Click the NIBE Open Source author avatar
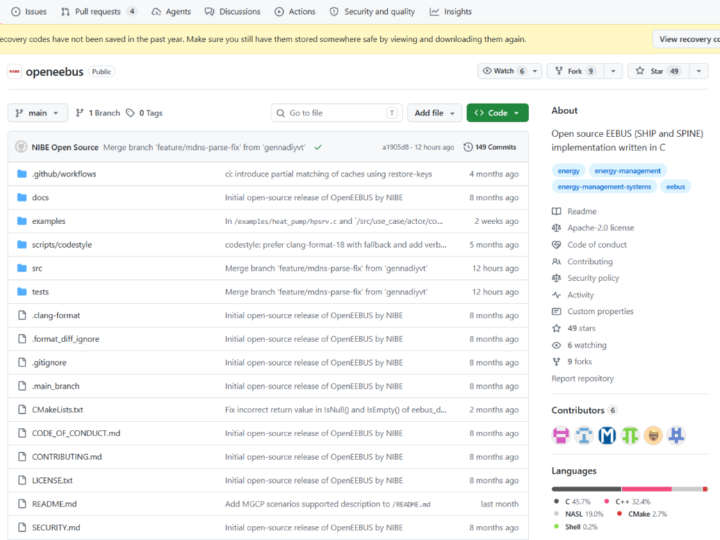This screenshot has width=720, height=540. [x=21, y=147]
